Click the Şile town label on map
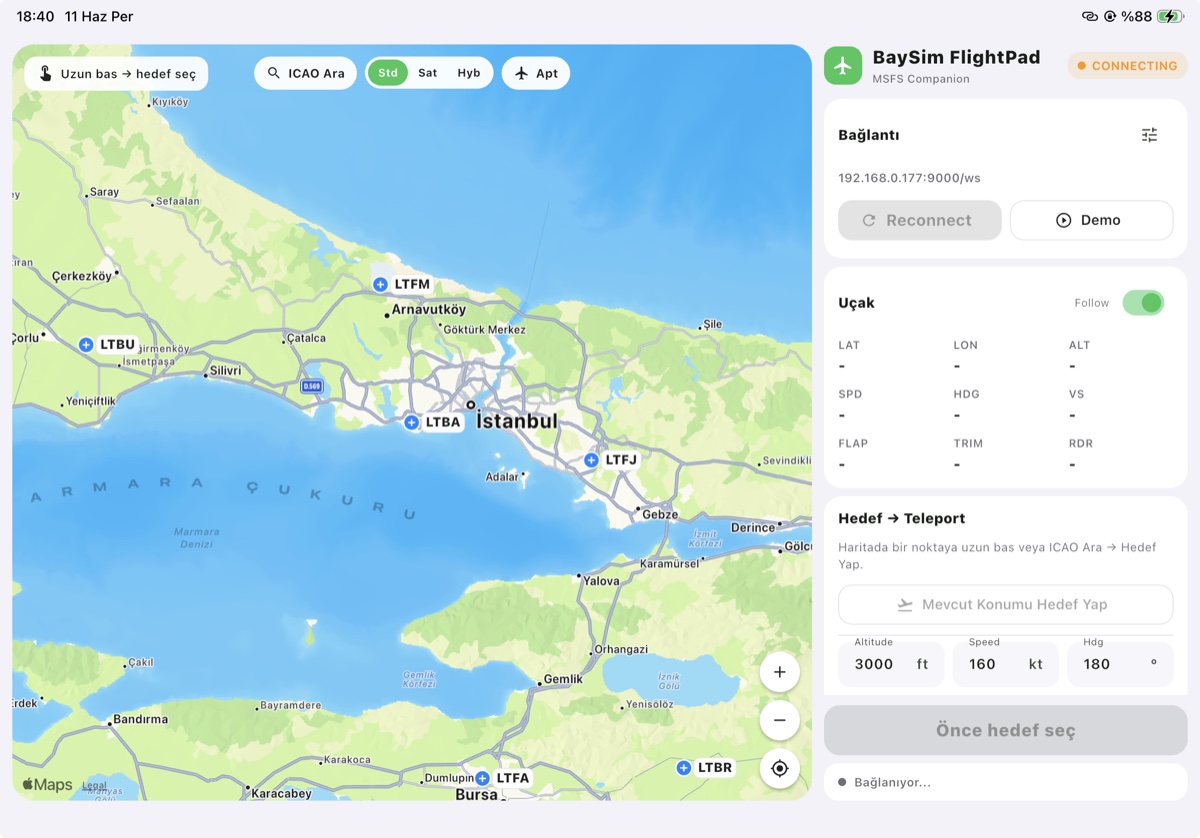This screenshot has width=1200, height=838. [713, 324]
